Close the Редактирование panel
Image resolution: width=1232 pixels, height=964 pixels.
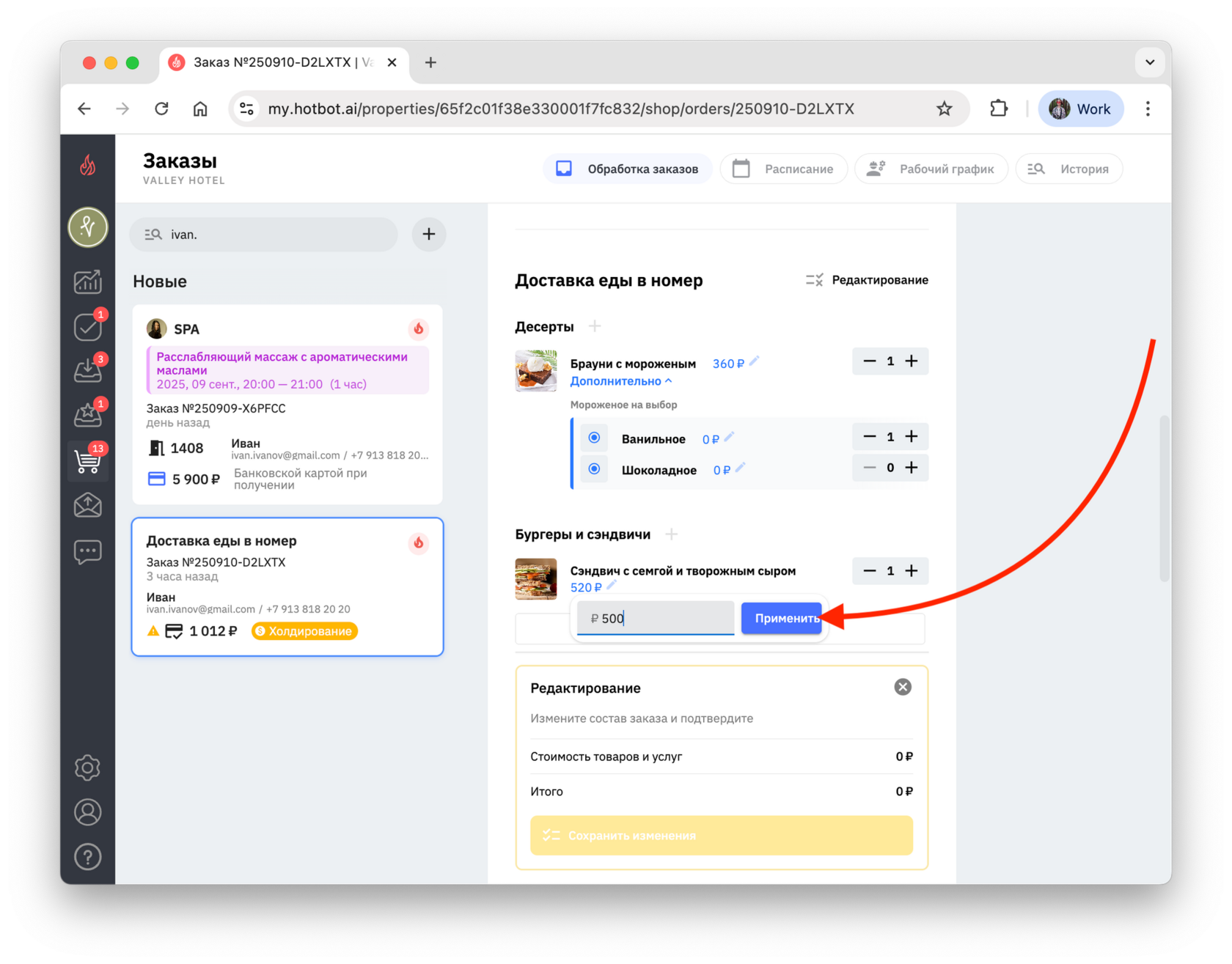pyautogui.click(x=903, y=687)
